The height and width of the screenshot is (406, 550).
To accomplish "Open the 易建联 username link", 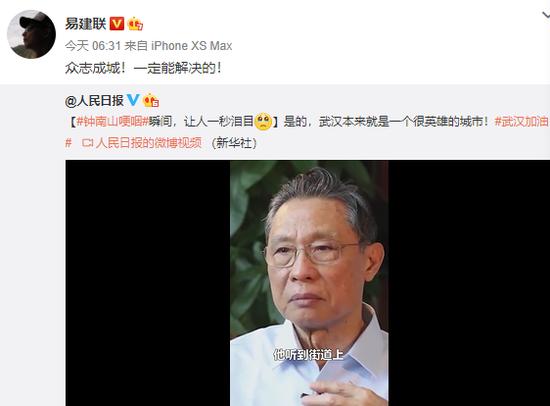I will (x=86, y=24).
